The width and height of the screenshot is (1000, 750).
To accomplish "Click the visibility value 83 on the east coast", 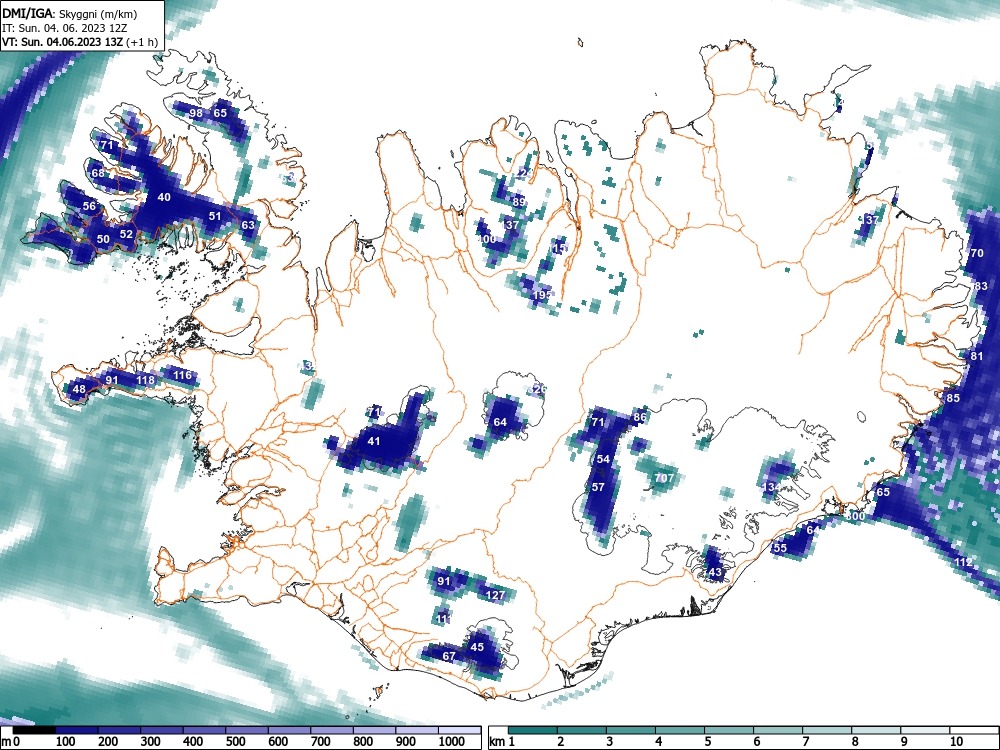I will pyautogui.click(x=981, y=286).
